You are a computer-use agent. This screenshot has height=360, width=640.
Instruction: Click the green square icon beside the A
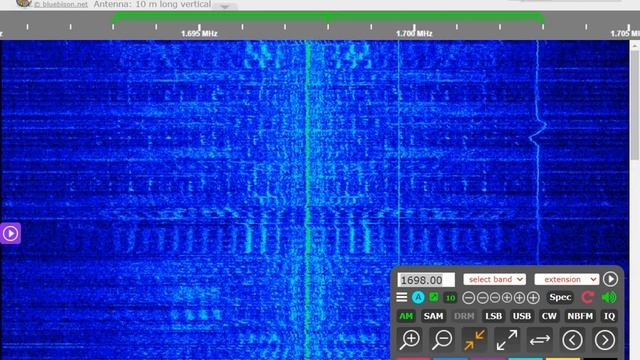pyautogui.click(x=434, y=297)
